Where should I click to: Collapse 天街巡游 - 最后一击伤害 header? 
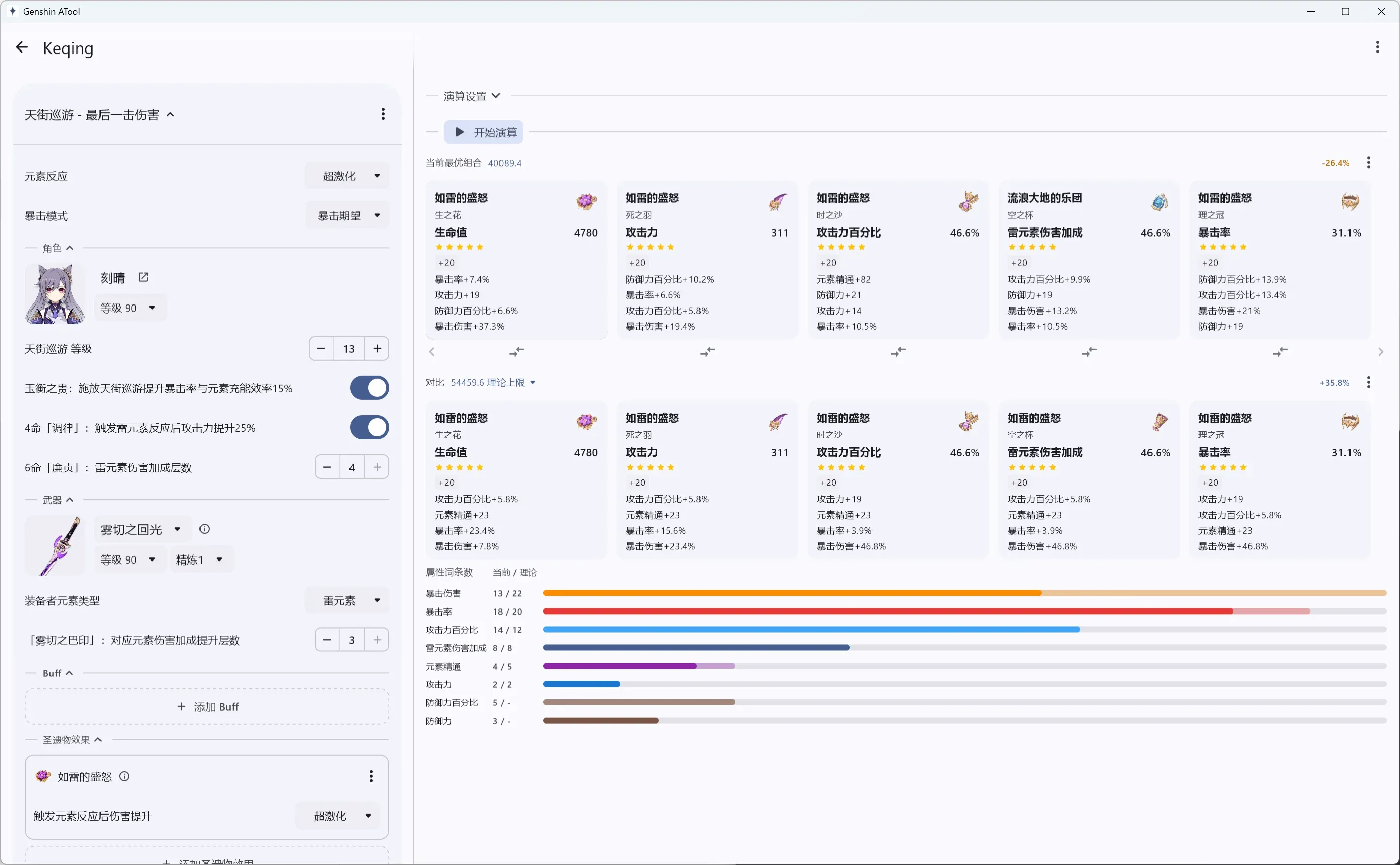pyautogui.click(x=99, y=115)
